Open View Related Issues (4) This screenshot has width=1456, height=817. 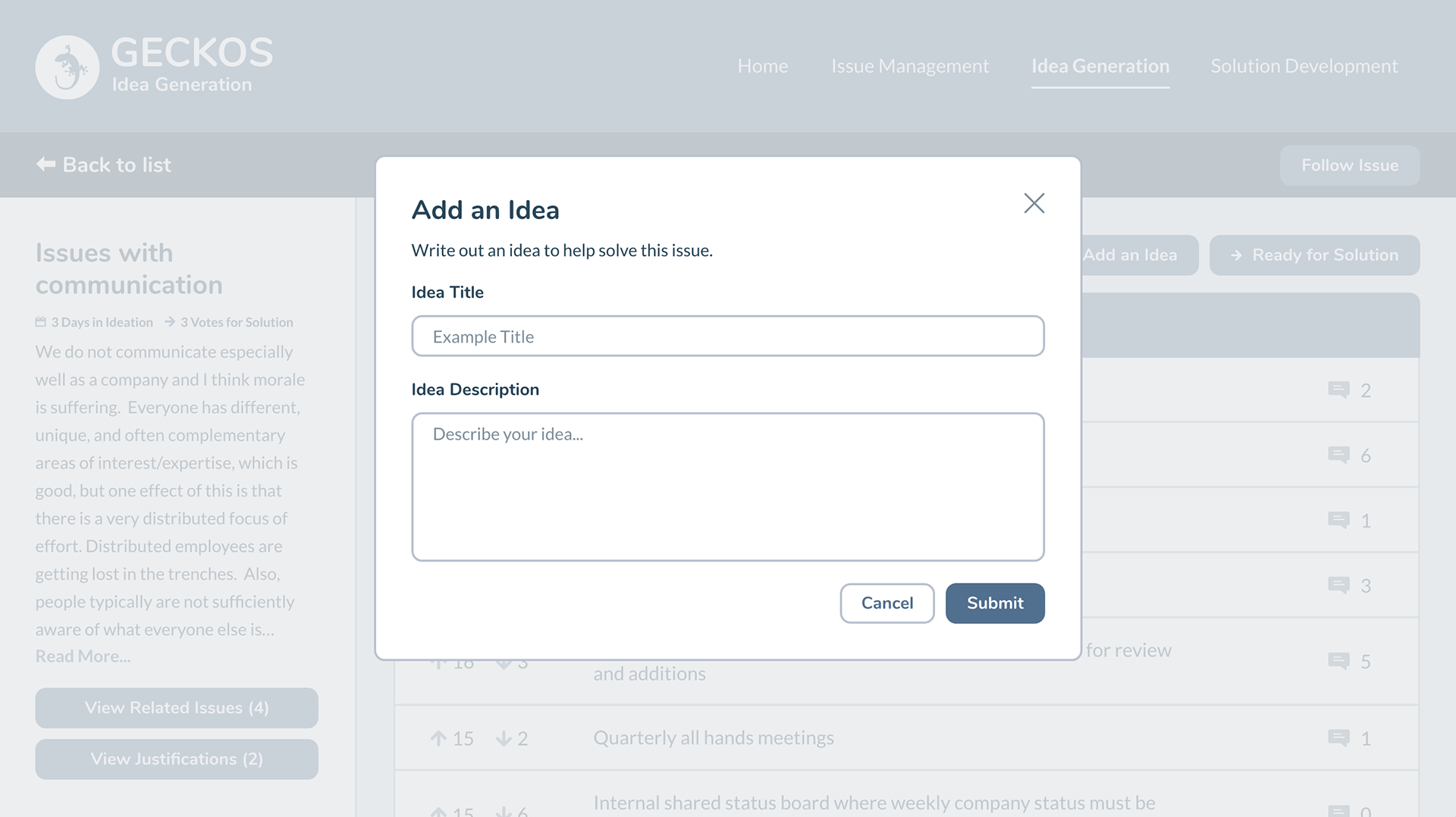pyautogui.click(x=177, y=708)
